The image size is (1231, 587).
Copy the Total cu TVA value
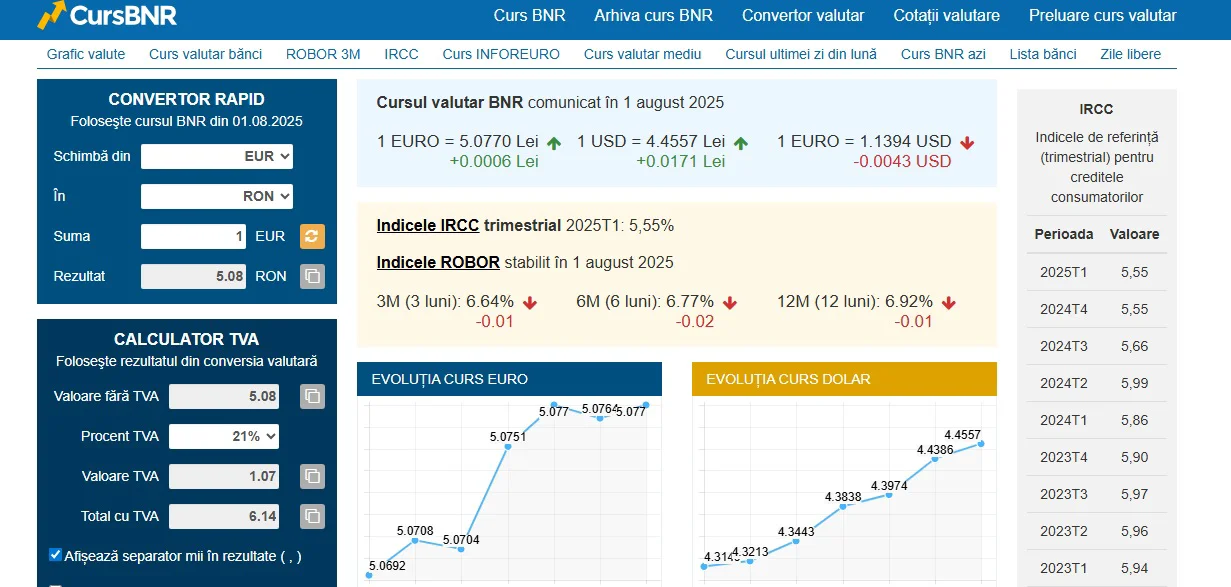point(313,516)
